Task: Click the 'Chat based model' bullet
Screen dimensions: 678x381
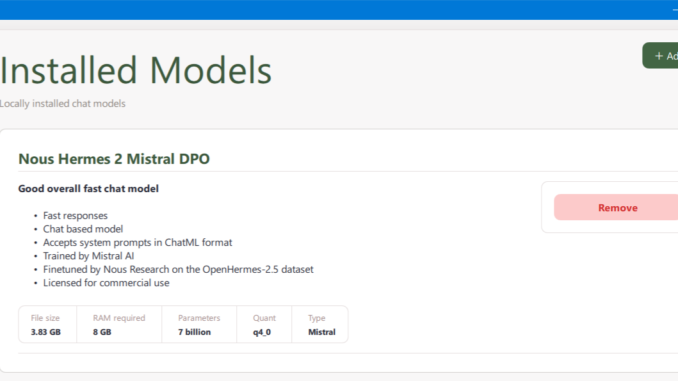Action: click(x=83, y=229)
